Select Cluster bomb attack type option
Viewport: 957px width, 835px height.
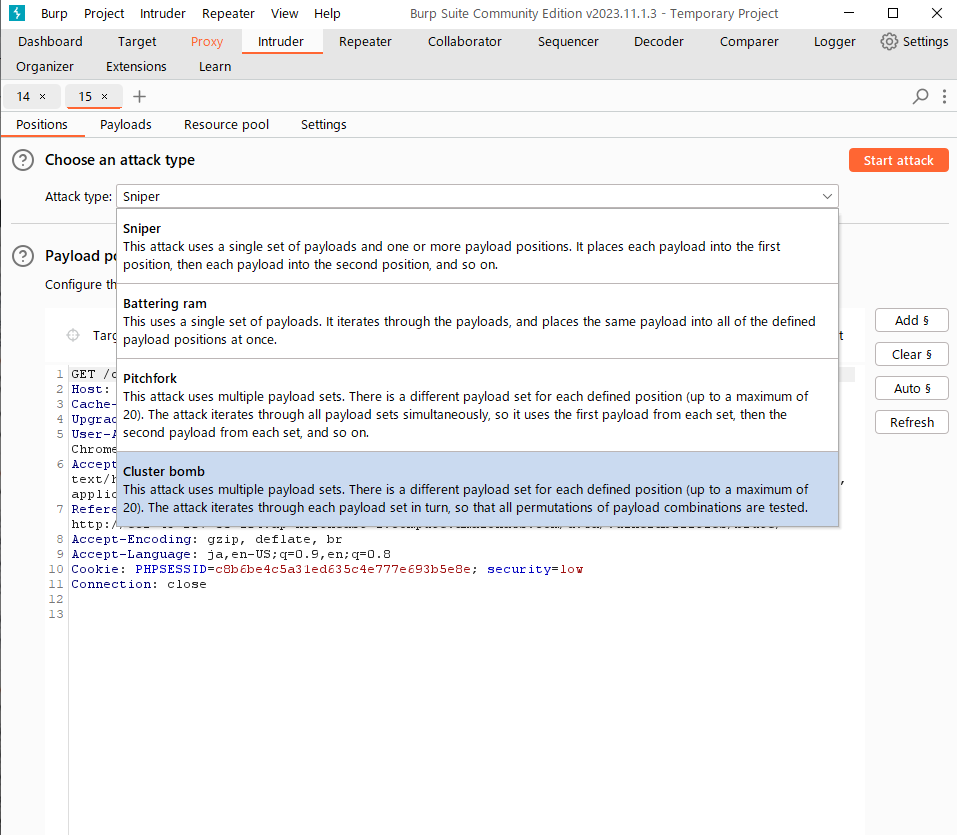point(477,490)
